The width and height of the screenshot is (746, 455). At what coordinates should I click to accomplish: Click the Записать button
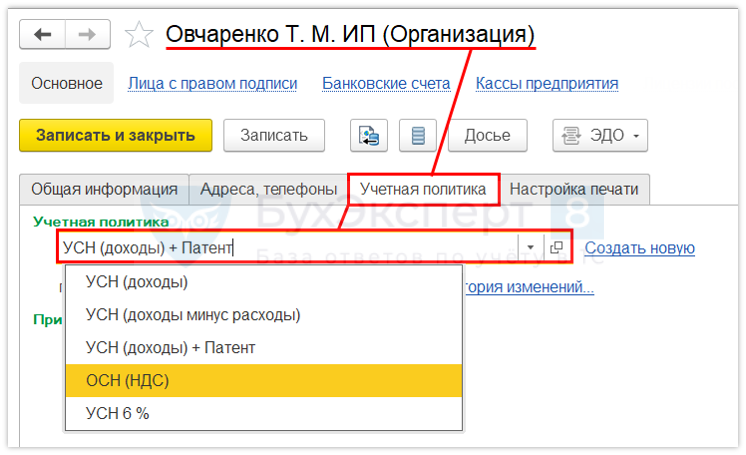[x=274, y=136]
